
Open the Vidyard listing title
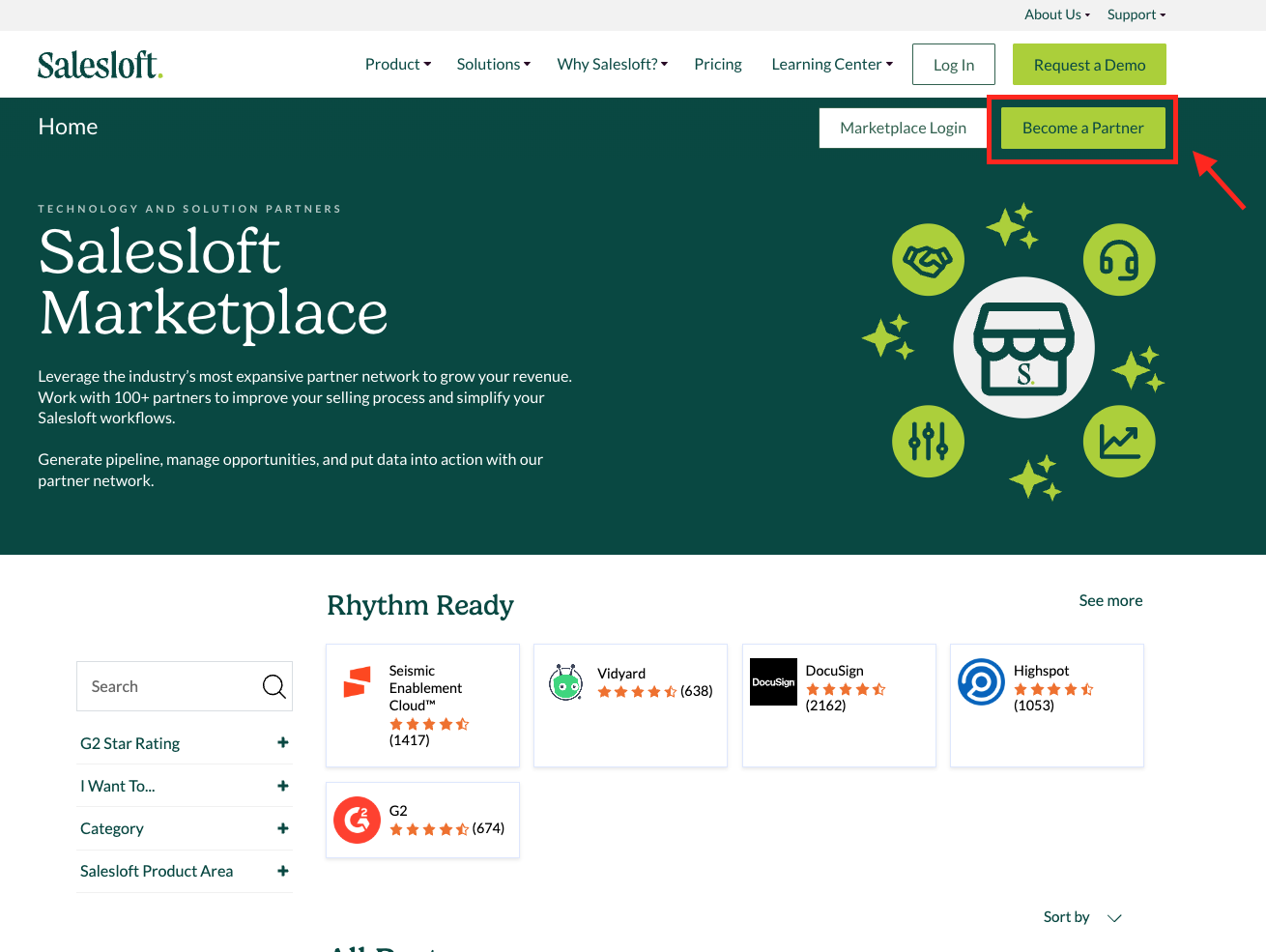pyautogui.click(x=621, y=674)
